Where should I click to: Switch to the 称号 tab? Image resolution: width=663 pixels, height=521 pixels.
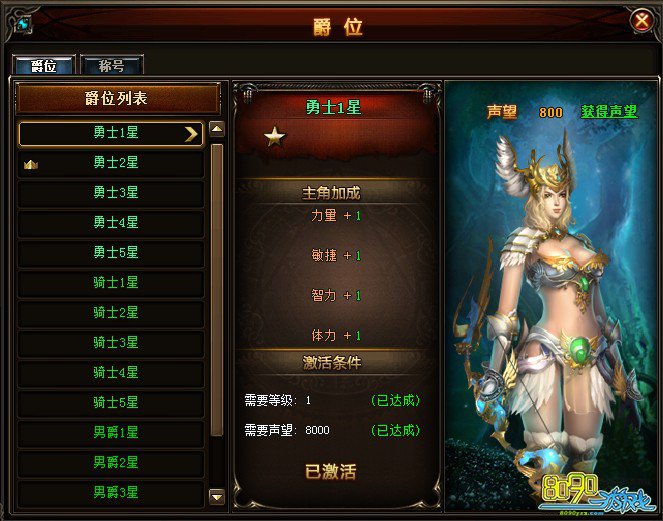(112, 66)
